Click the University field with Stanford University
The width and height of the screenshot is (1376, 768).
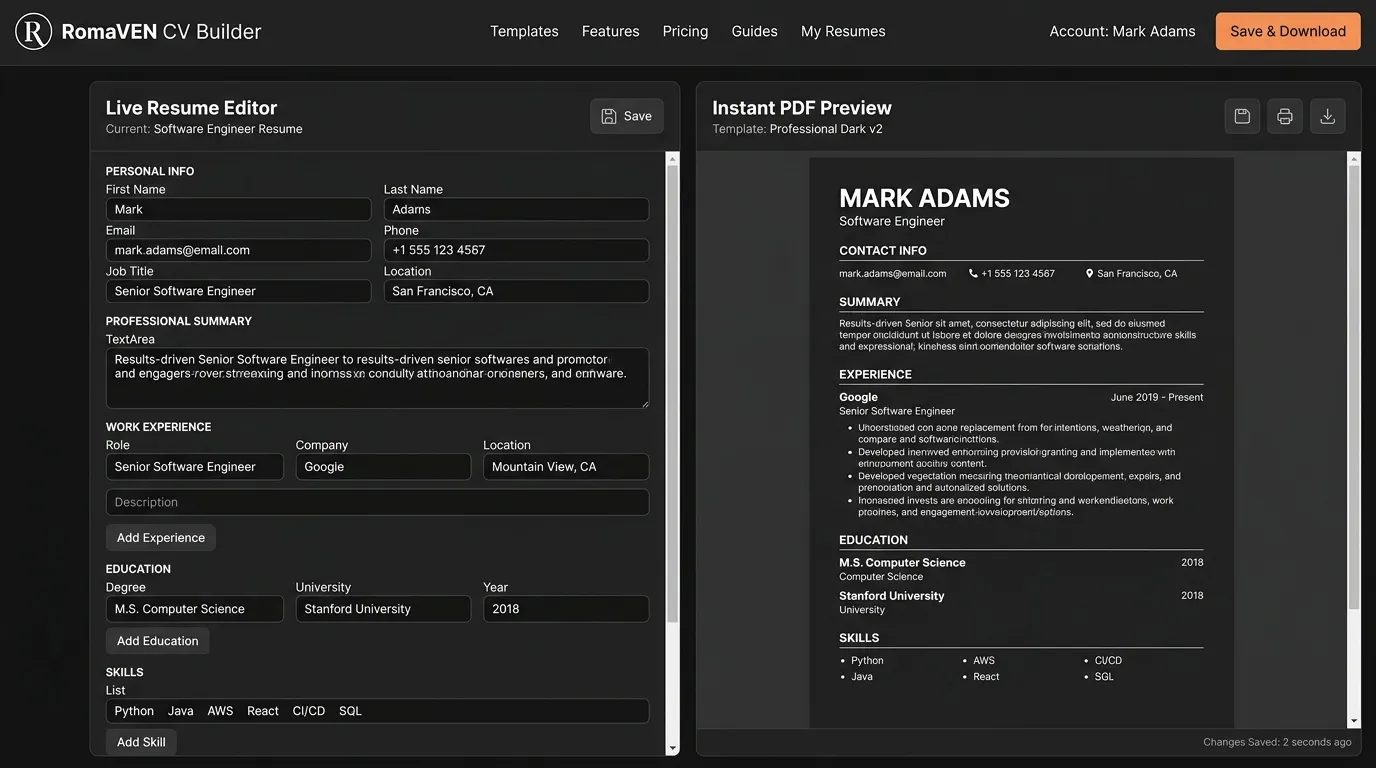click(383, 609)
